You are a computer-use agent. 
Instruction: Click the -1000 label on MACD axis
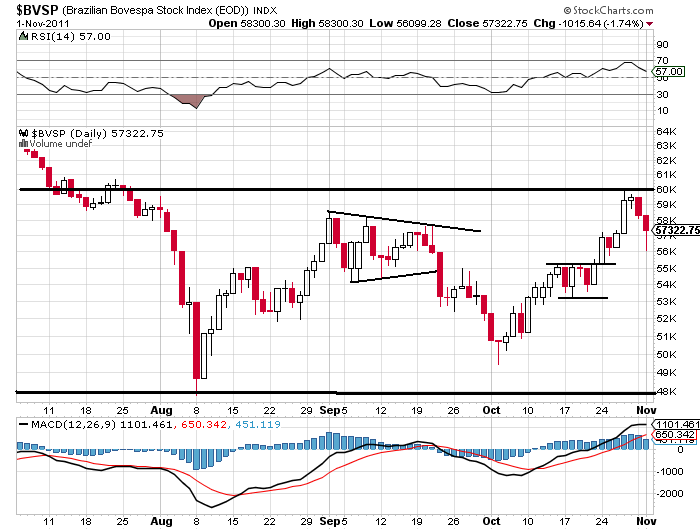click(x=670, y=472)
